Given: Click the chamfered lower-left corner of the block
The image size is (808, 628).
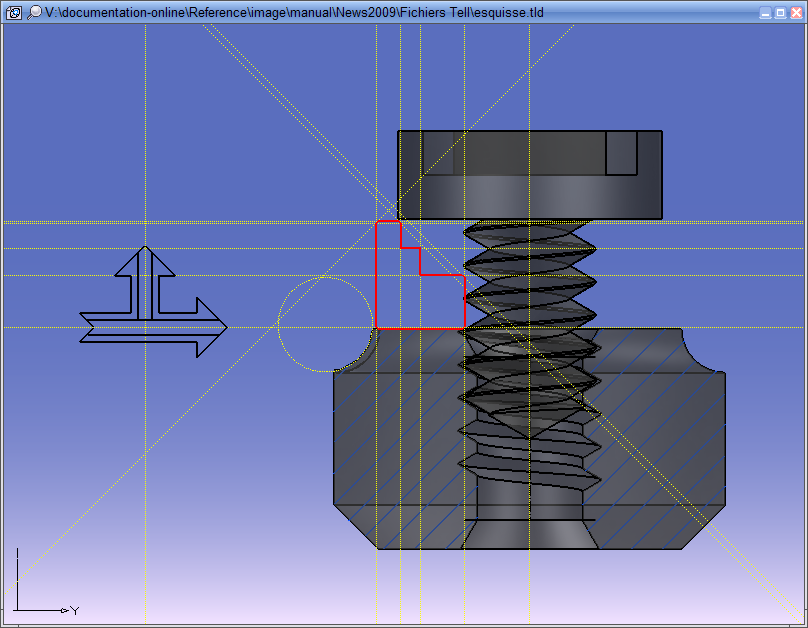Looking at the screenshot, I should (353, 526).
